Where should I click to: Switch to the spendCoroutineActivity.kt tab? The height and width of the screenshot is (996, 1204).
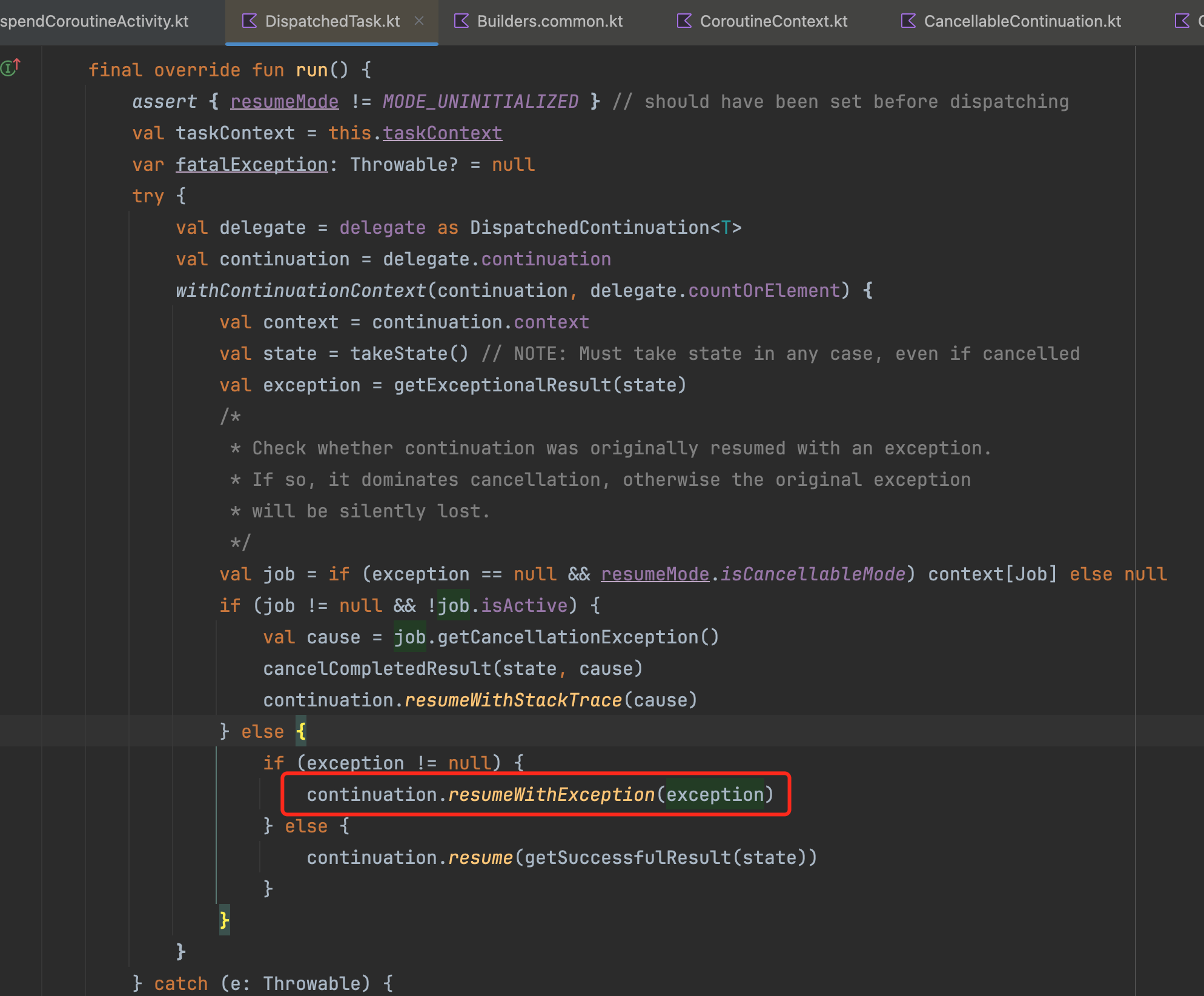pos(94,21)
